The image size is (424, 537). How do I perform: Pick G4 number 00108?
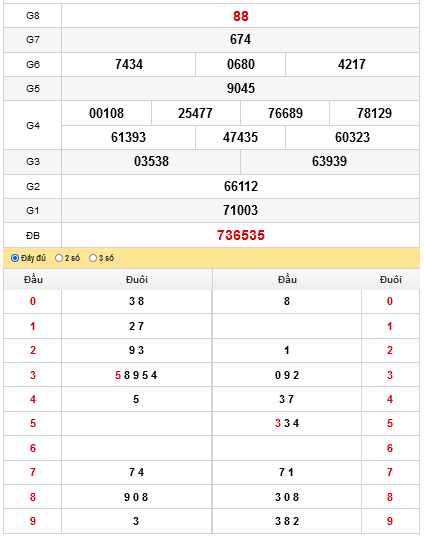tap(107, 113)
